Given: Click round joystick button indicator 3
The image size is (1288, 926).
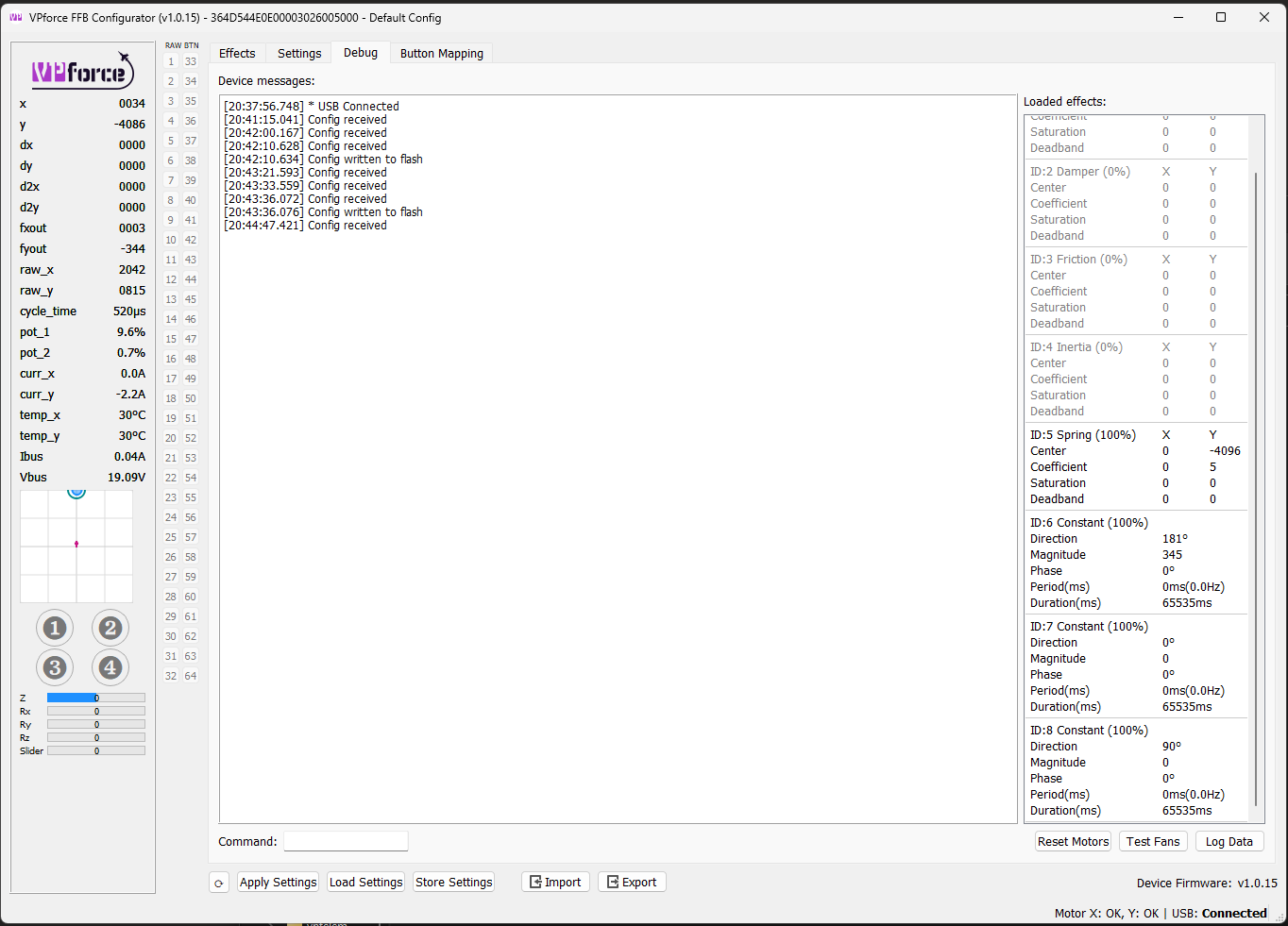Looking at the screenshot, I should point(55,667).
